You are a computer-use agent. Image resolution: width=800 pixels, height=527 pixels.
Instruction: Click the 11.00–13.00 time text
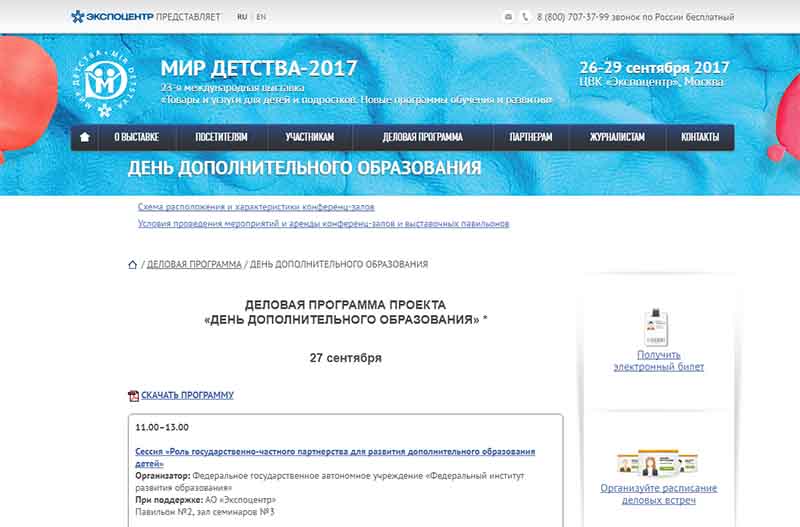point(162,427)
